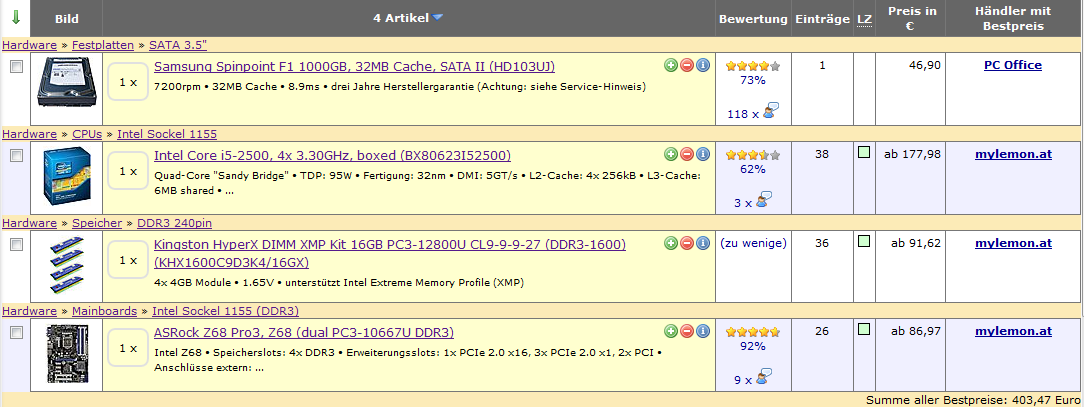This screenshot has height=407, width=1084.
Task: Open the 4 Artikel sort dropdown arrow
Action: [x=438, y=18]
